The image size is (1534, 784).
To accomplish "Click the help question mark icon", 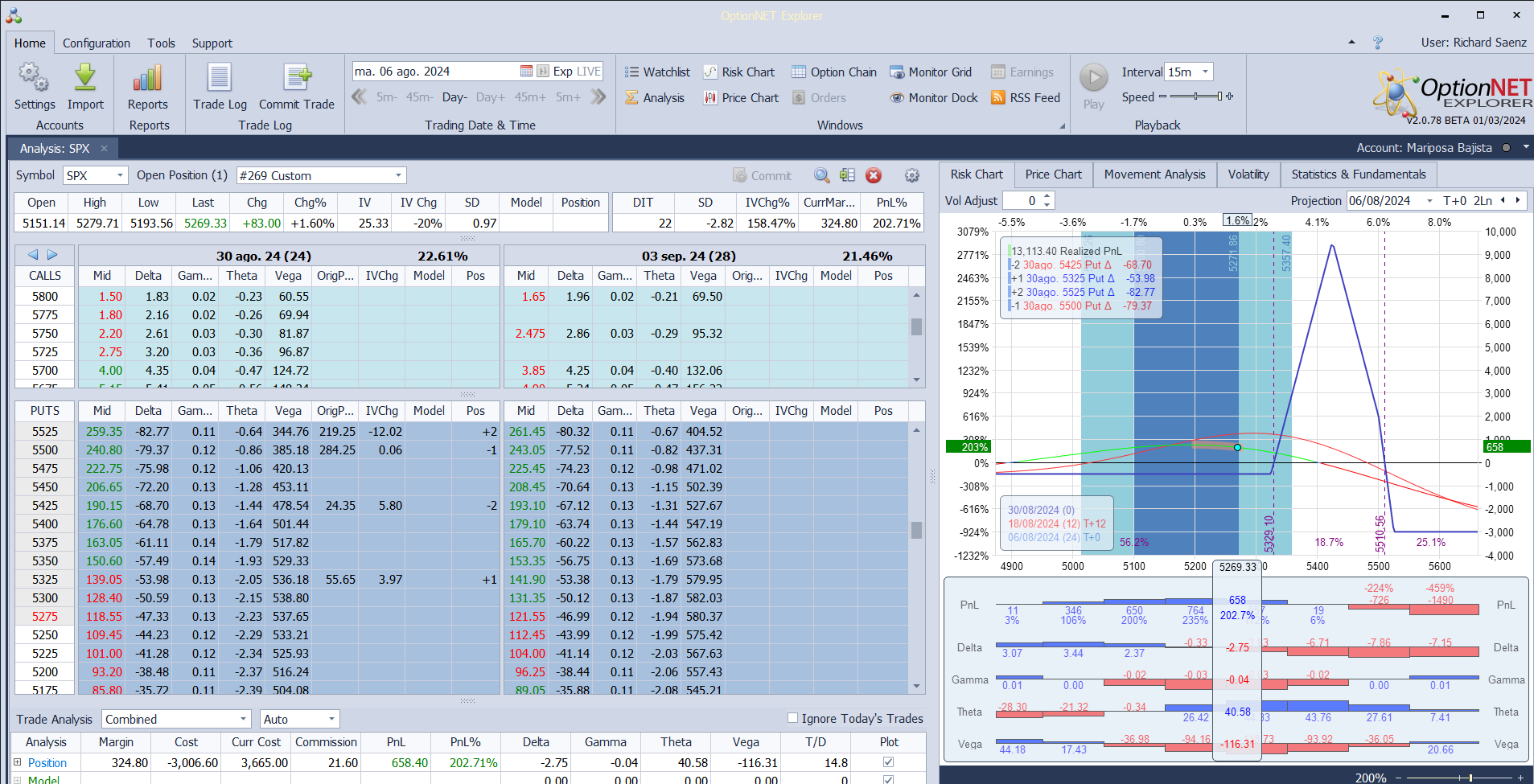I will click(1378, 43).
